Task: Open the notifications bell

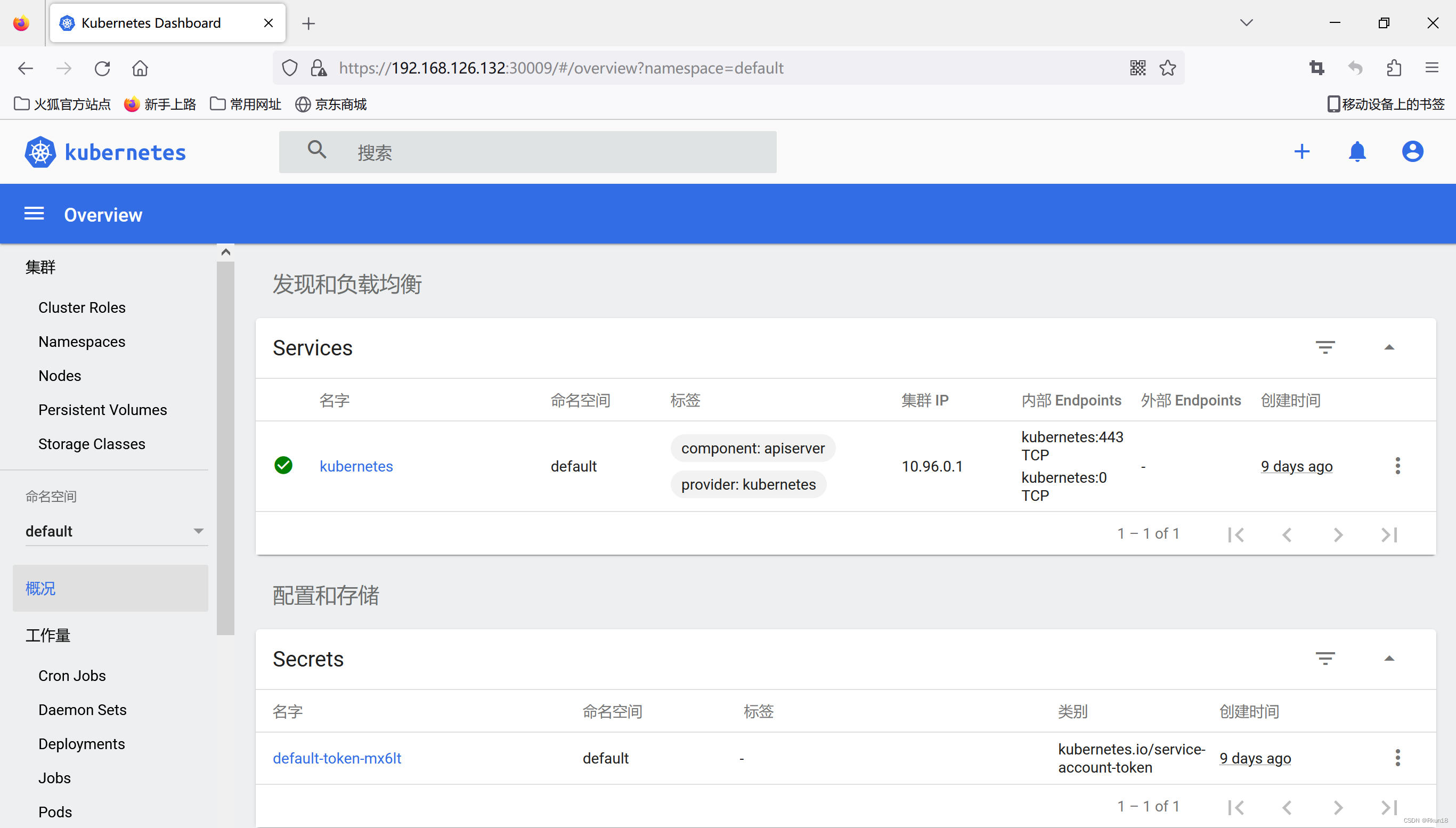Action: 1357,151
